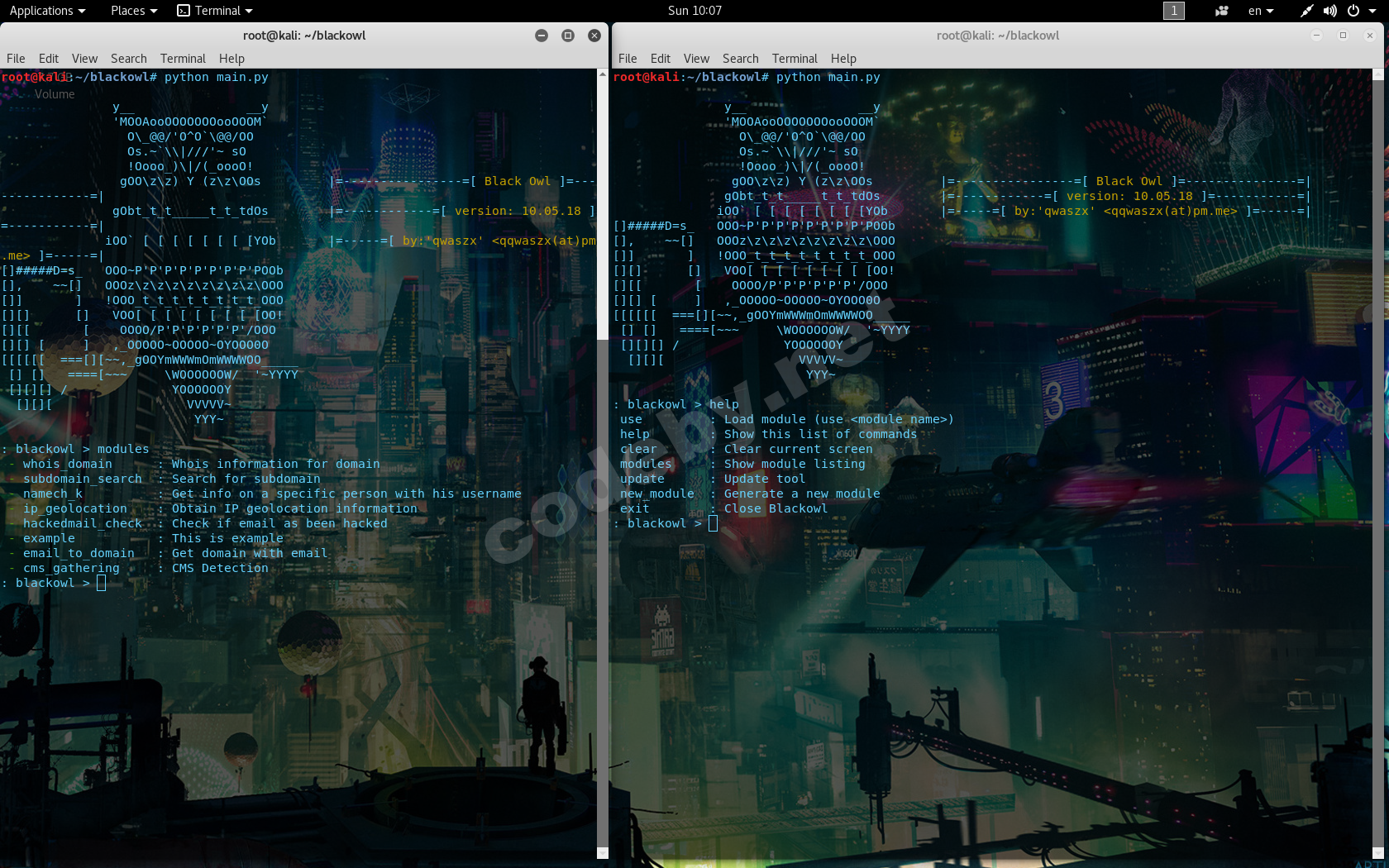Open Edit menu in left terminal
This screenshot has height=868, width=1389.
coord(49,59)
